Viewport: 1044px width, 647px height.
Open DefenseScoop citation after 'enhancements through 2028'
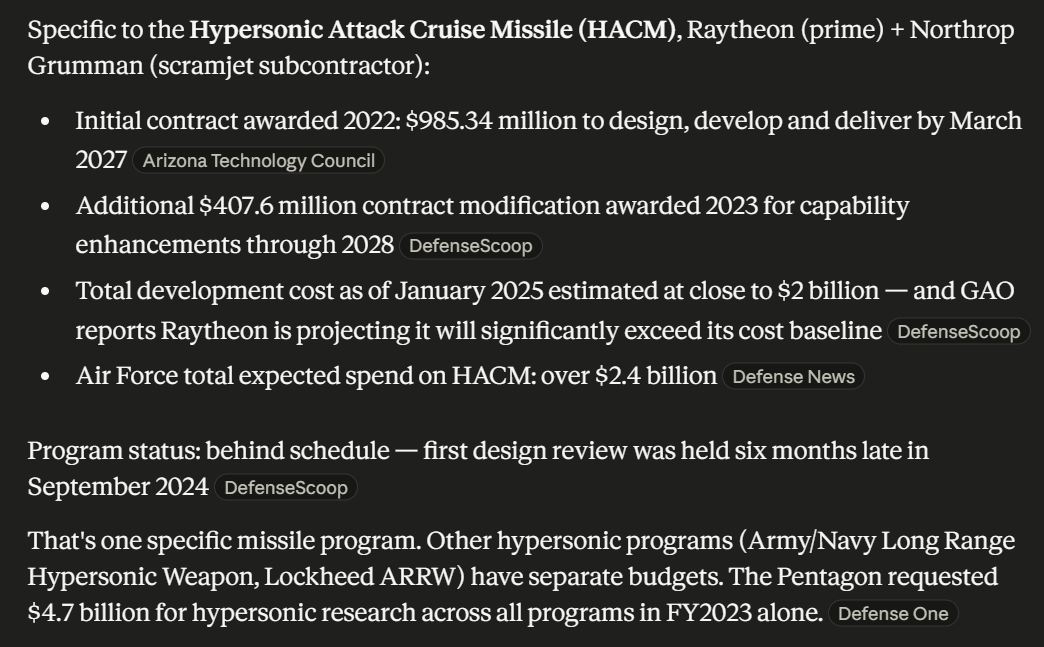pyautogui.click(x=471, y=246)
